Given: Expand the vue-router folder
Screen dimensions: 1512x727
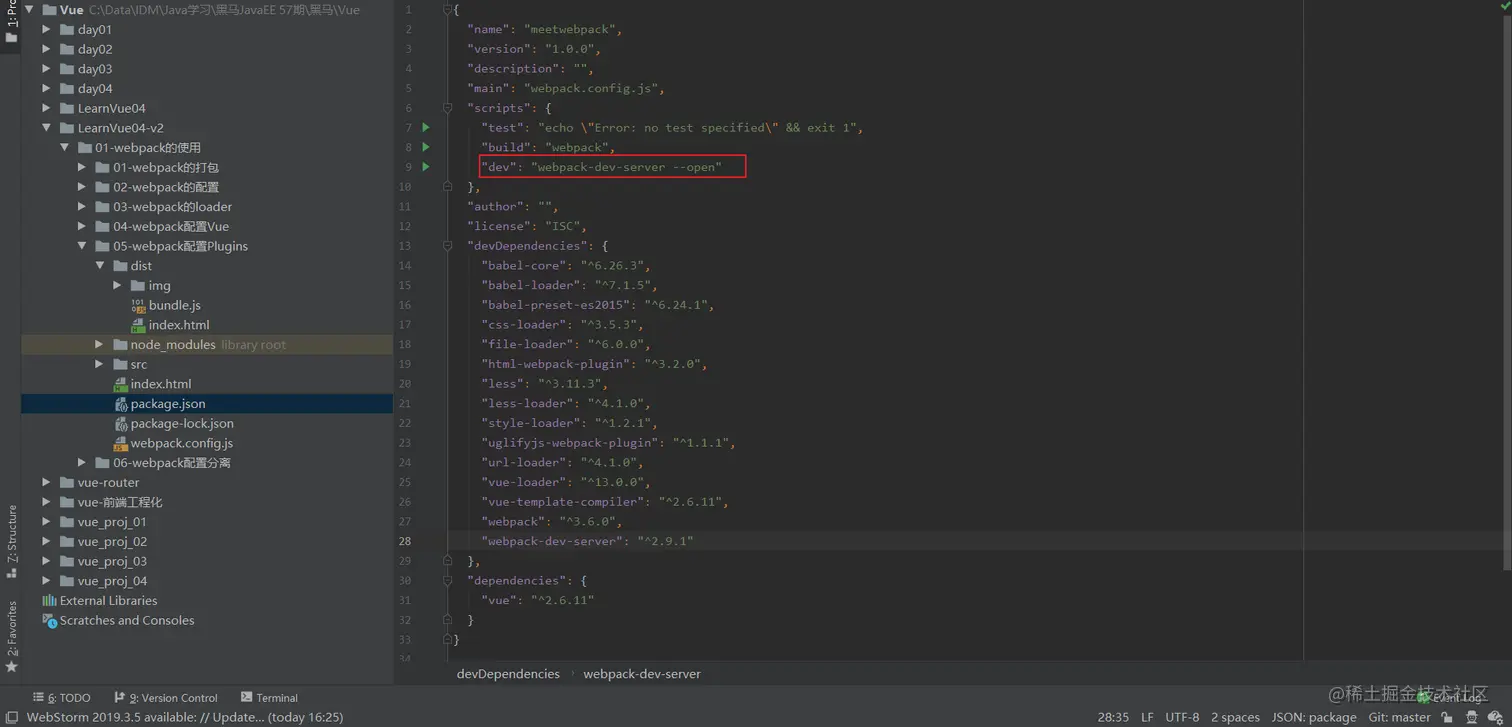Looking at the screenshot, I should (46, 482).
